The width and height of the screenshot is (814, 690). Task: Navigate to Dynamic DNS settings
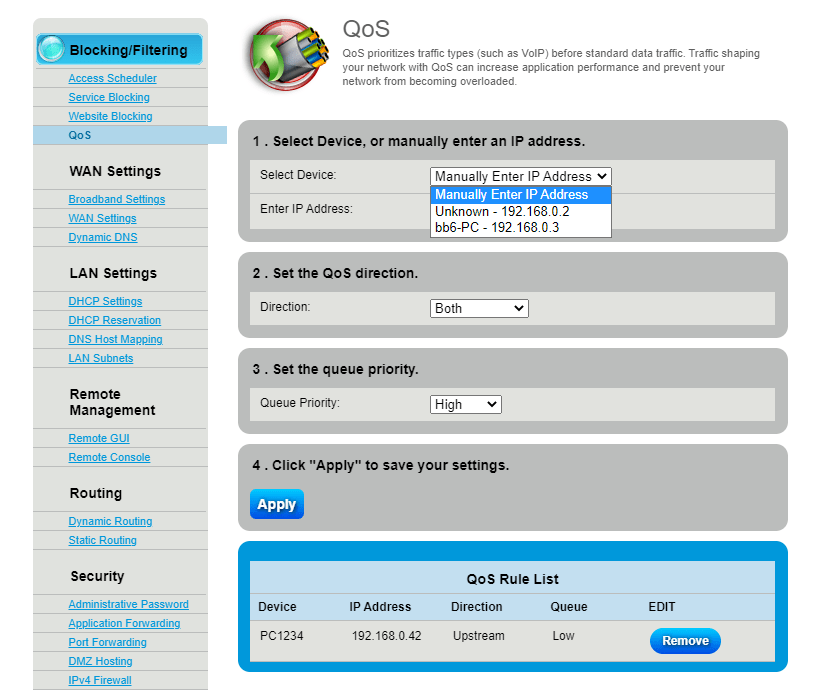(103, 237)
